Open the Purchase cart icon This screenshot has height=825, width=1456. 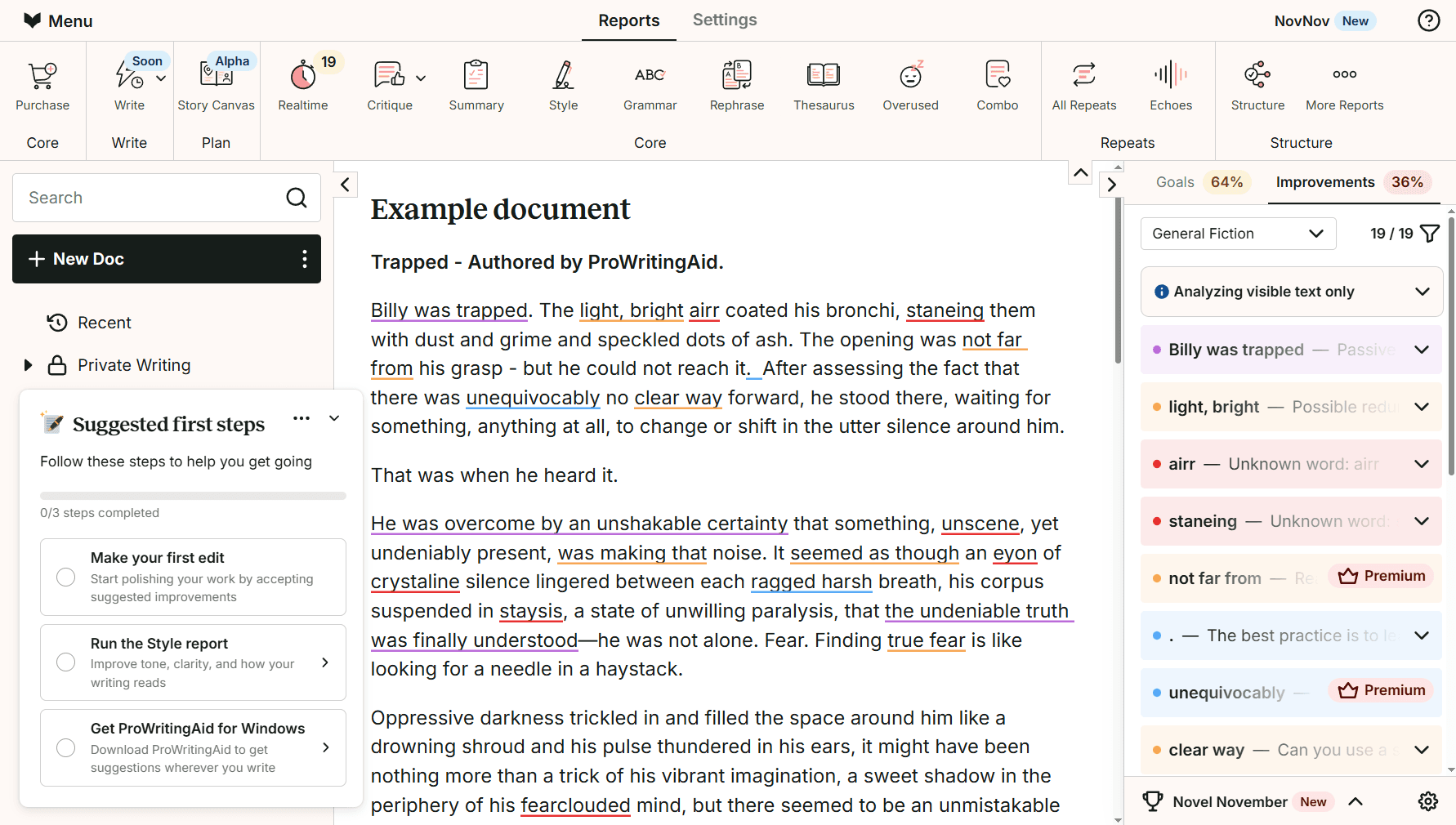[42, 76]
